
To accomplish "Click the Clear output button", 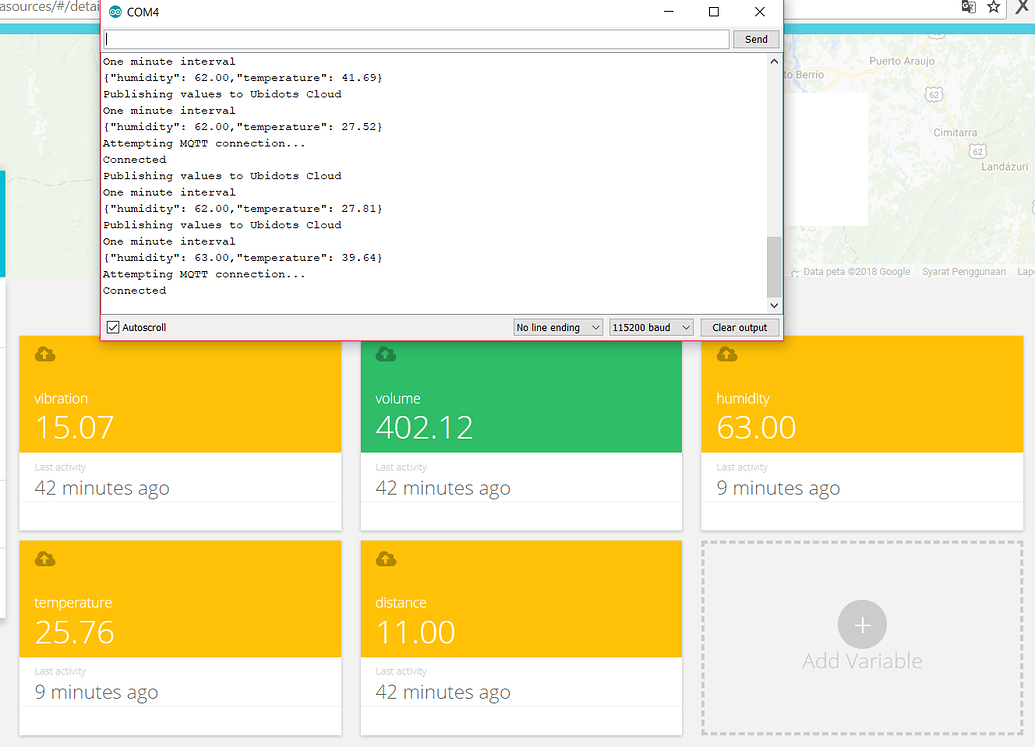I will pos(739,327).
